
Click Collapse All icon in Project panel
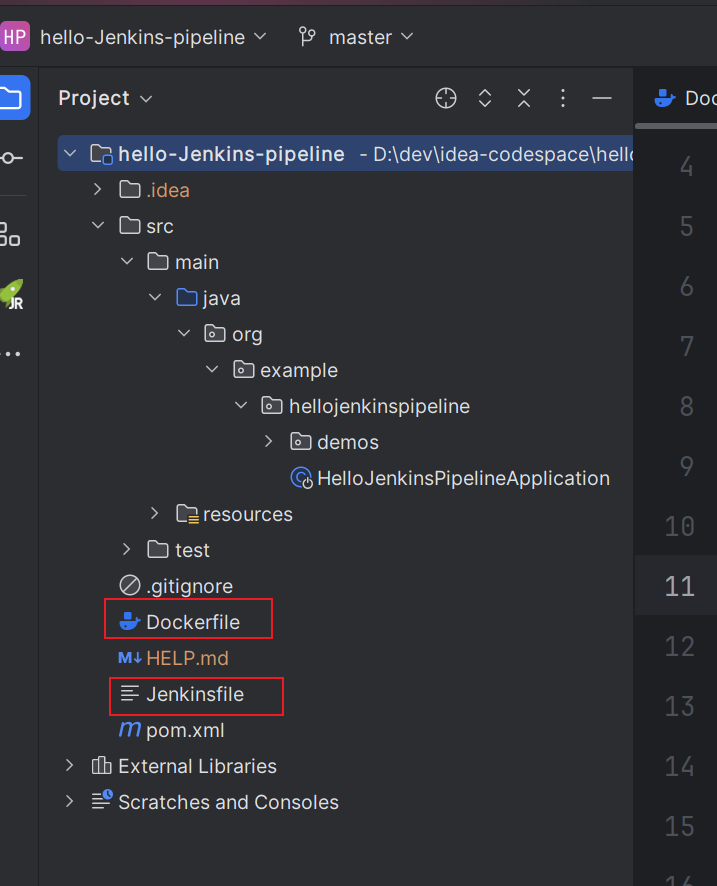524,98
